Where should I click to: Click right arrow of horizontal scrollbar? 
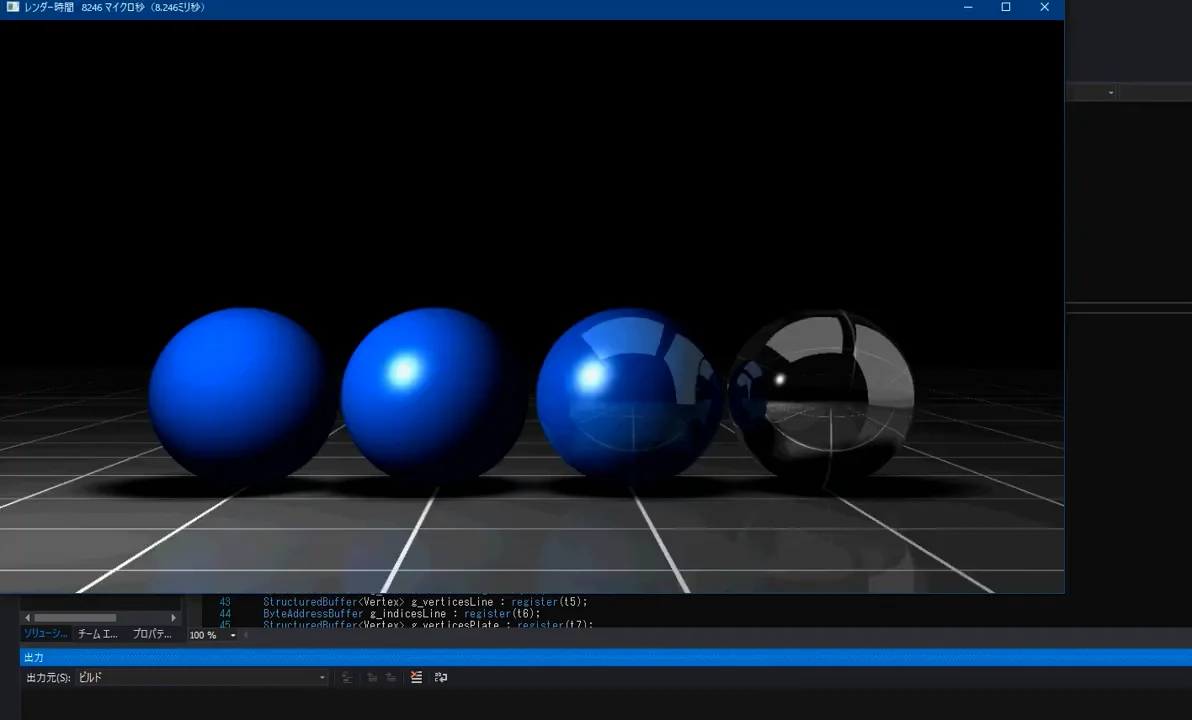tap(173, 618)
